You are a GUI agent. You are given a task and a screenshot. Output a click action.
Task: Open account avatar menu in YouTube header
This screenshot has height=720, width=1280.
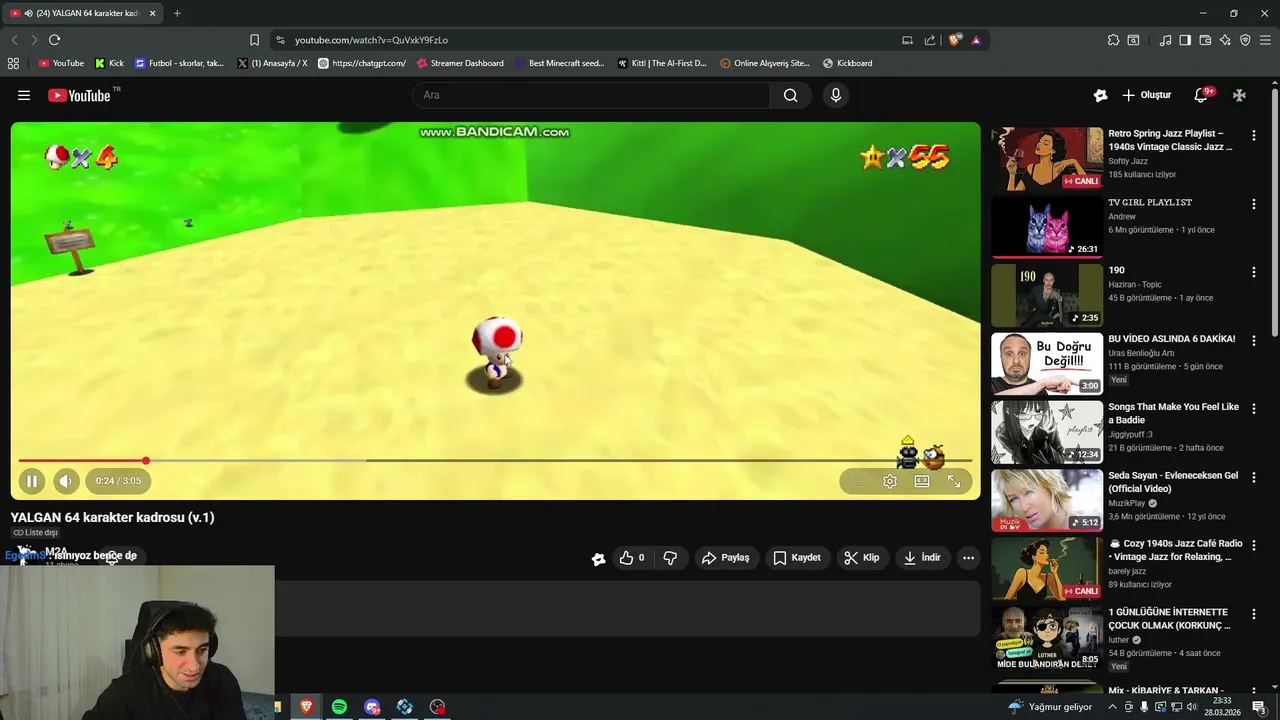tap(1239, 95)
